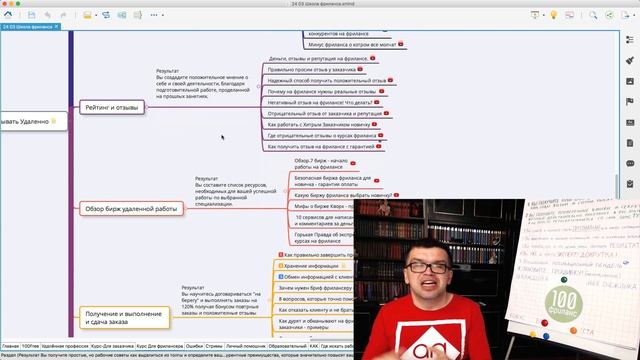Select the 'Обзор бирж удаленной работы' topic

click(131, 209)
